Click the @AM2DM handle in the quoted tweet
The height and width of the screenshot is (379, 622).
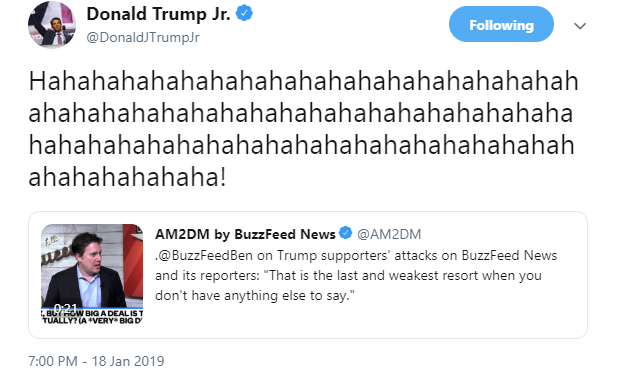389,234
